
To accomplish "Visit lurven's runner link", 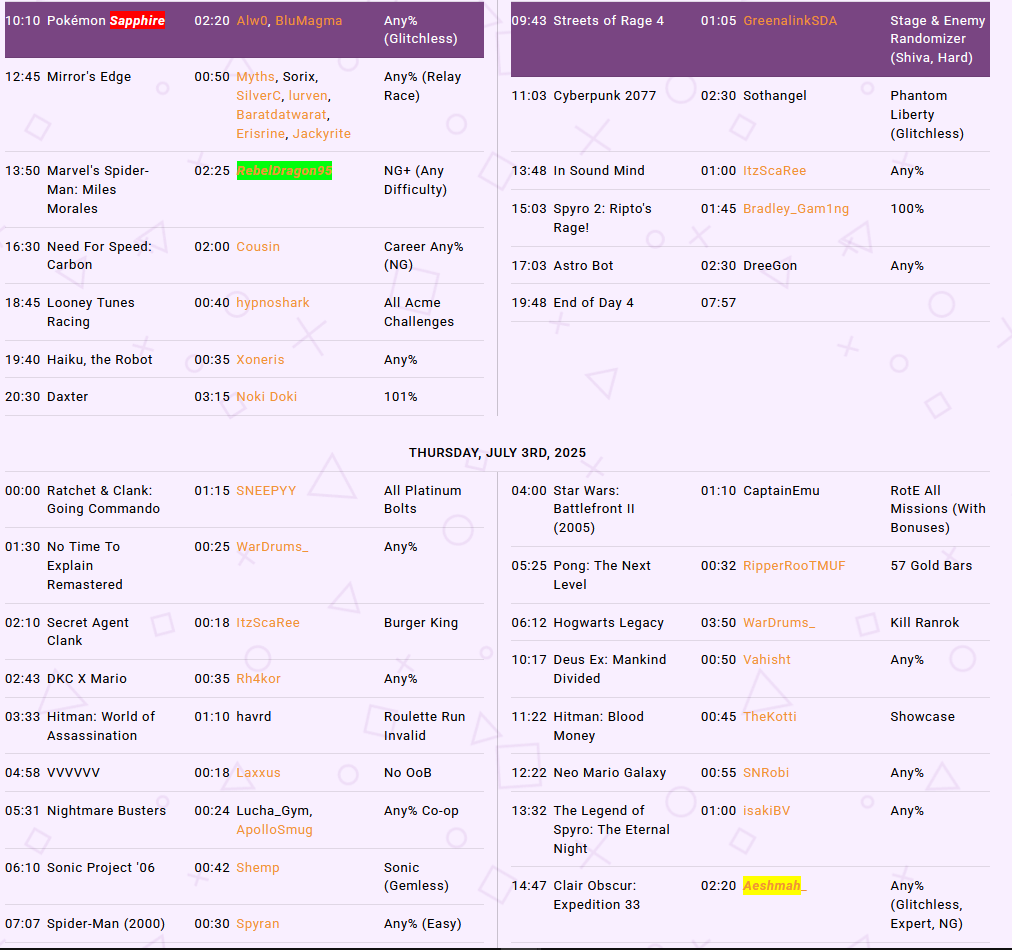I will pos(308,96).
